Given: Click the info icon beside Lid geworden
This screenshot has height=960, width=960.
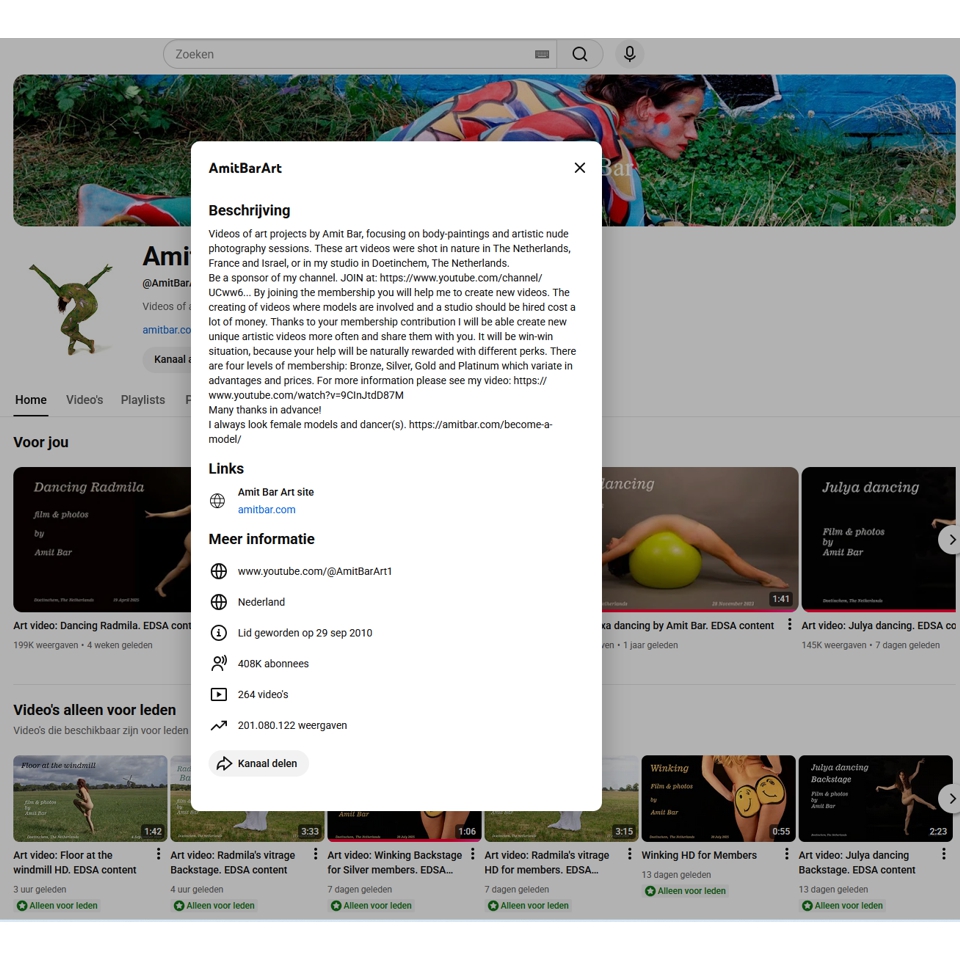Looking at the screenshot, I should pos(219,633).
